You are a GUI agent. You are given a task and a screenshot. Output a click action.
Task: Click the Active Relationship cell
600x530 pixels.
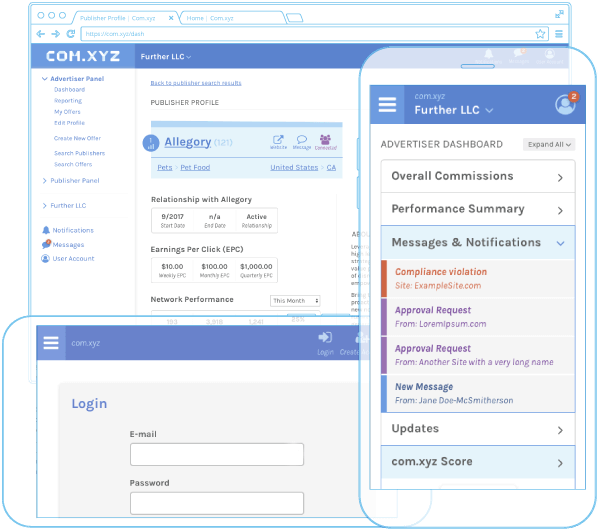click(x=256, y=220)
